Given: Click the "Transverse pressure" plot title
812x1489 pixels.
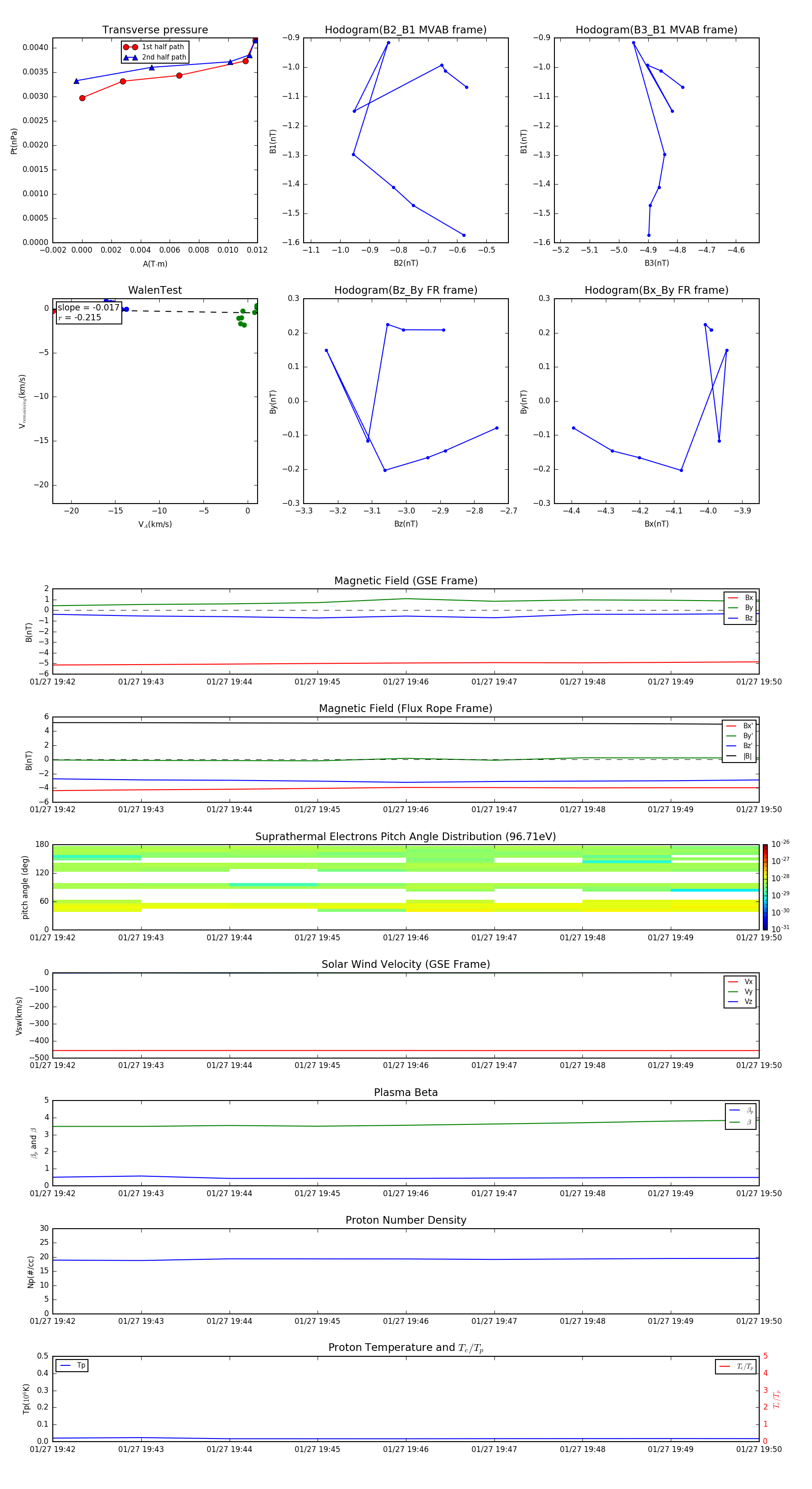Looking at the screenshot, I should tap(155, 30).
